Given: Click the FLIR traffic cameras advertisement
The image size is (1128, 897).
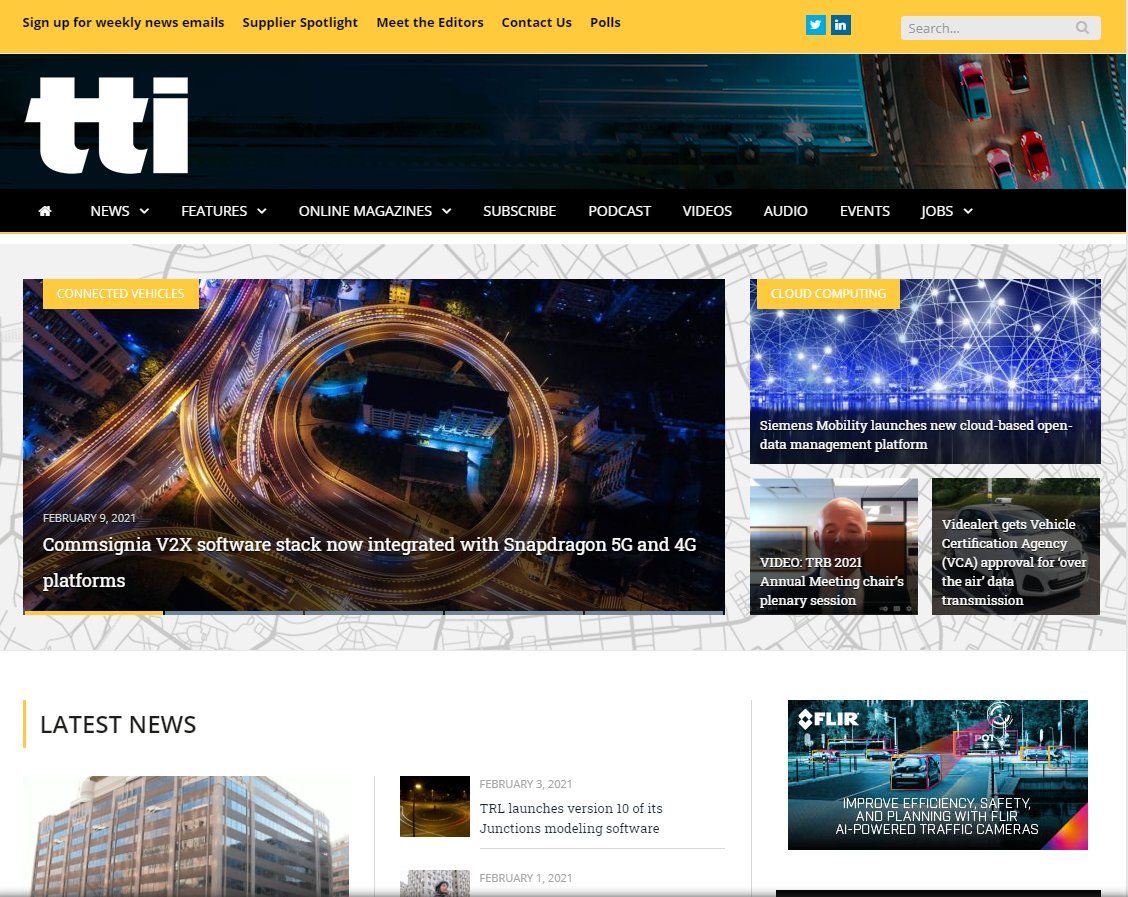Looking at the screenshot, I should [x=937, y=775].
